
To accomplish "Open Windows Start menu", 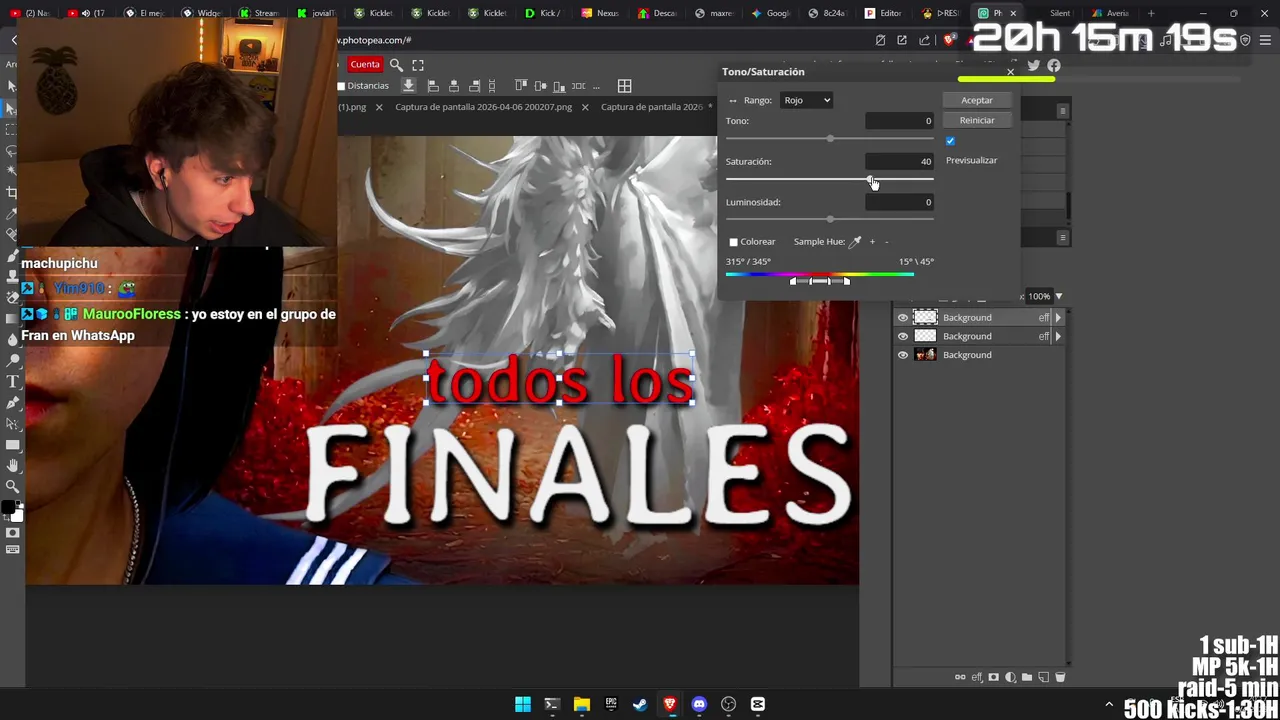I will tap(522, 704).
